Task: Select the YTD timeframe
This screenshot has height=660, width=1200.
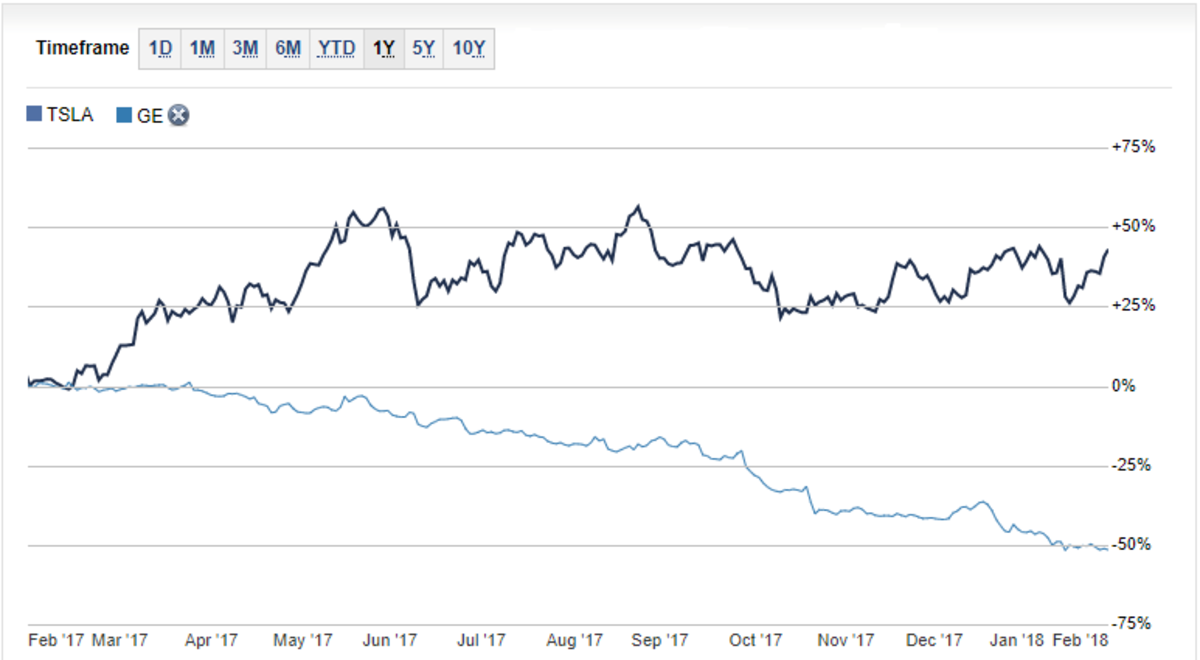Action: (x=337, y=47)
